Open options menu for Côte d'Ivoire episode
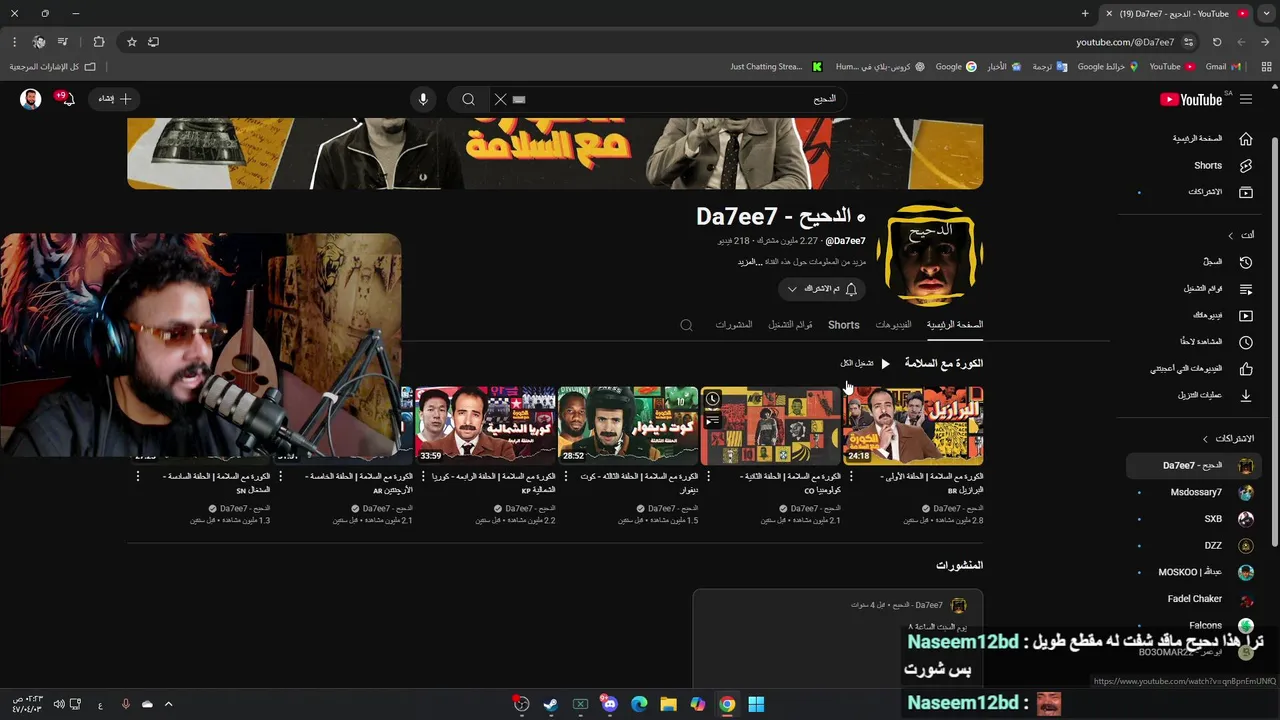Screen dimensions: 1280x720 click(x=566, y=477)
